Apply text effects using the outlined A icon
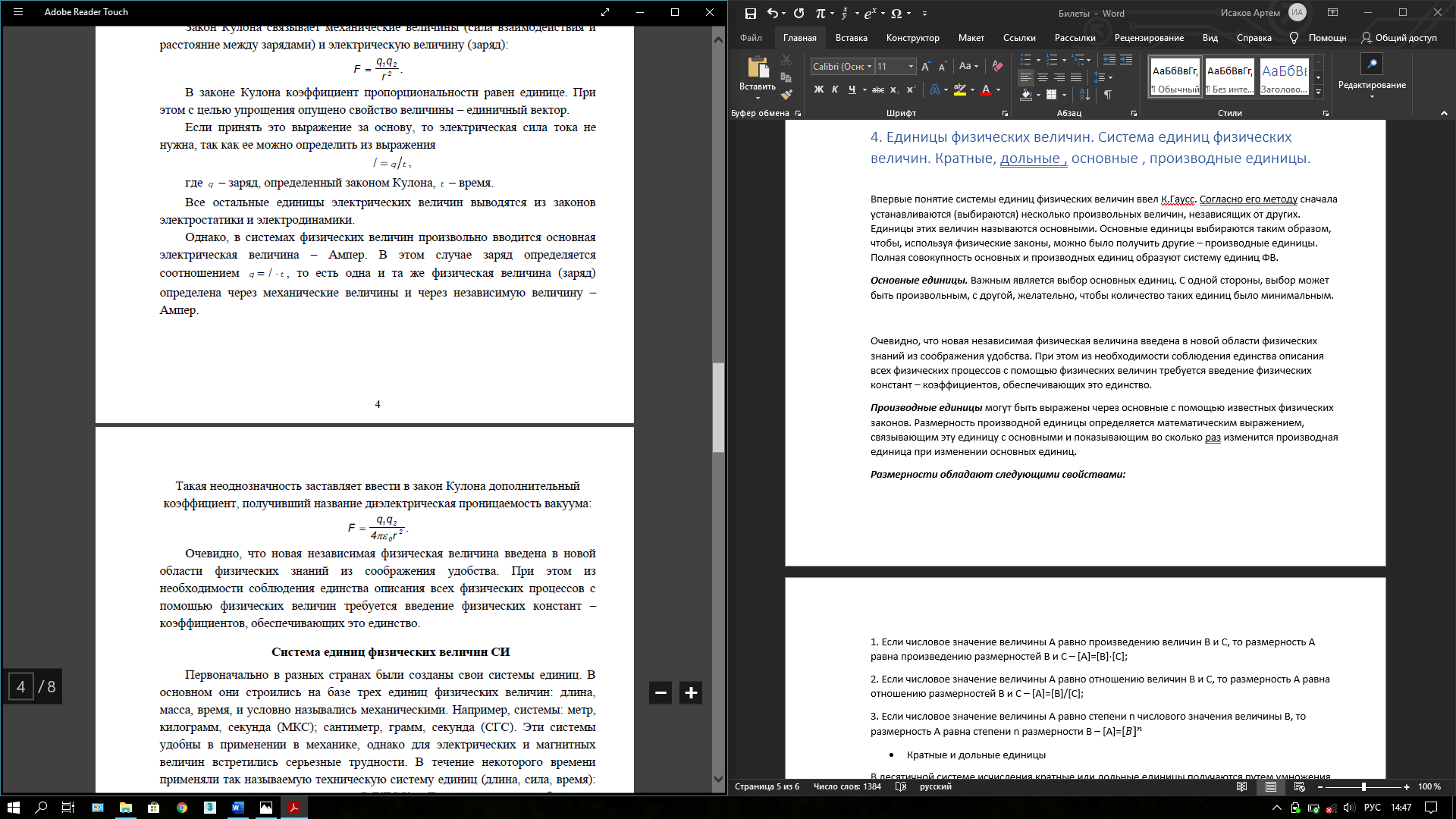Viewport: 1456px width, 819px height. (x=934, y=89)
